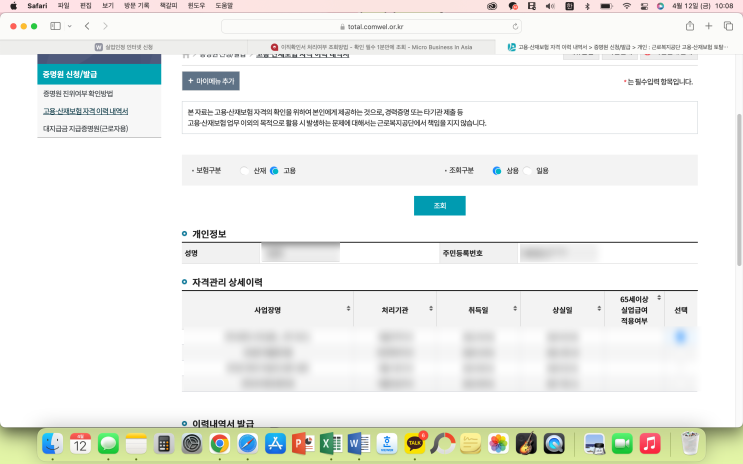Image resolution: width=743 pixels, height=464 pixels.
Task: Open GarageBand from the Dock
Action: pos(526,444)
